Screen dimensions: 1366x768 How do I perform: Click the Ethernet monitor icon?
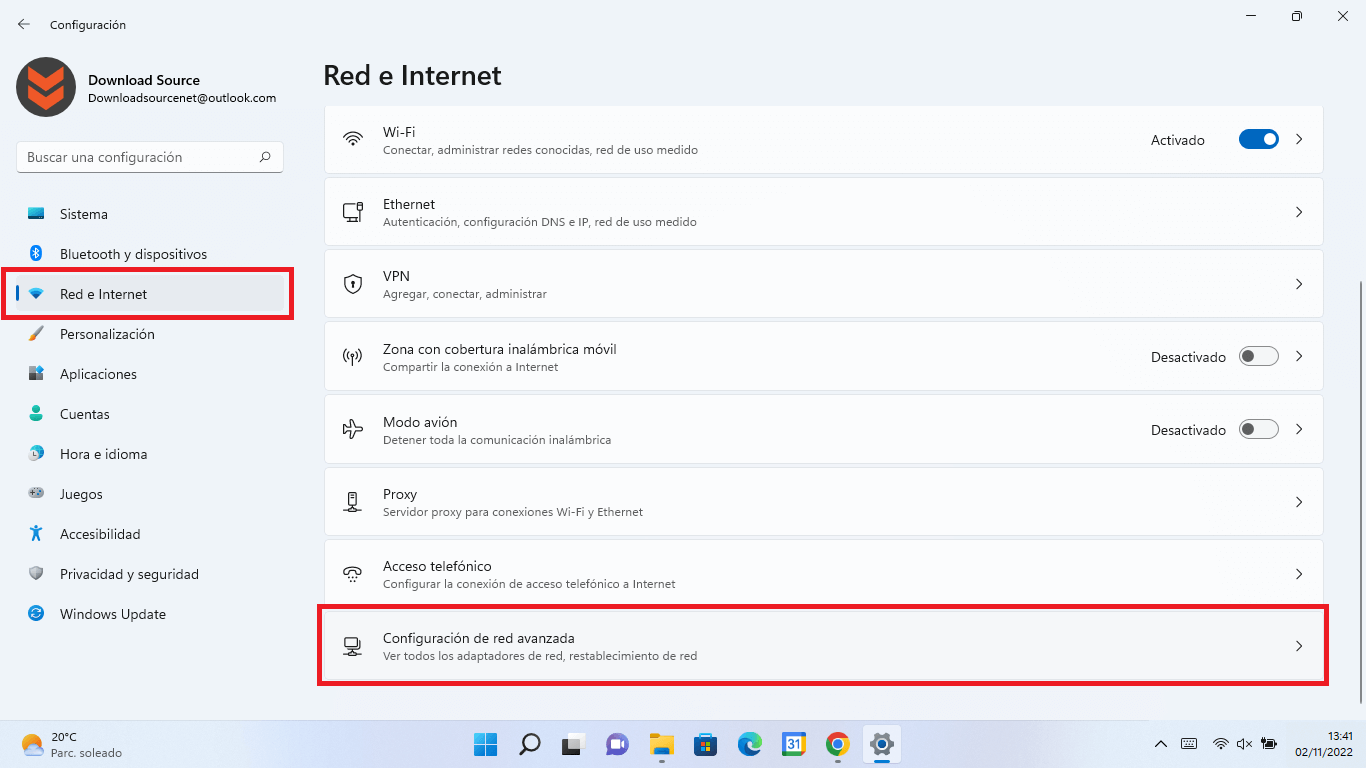pos(352,212)
